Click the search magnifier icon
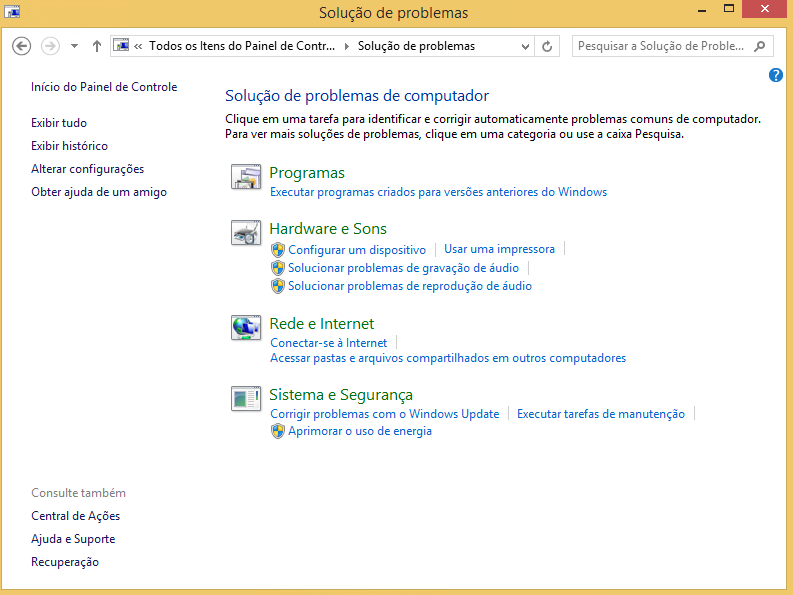The width and height of the screenshot is (793, 595). tap(759, 47)
